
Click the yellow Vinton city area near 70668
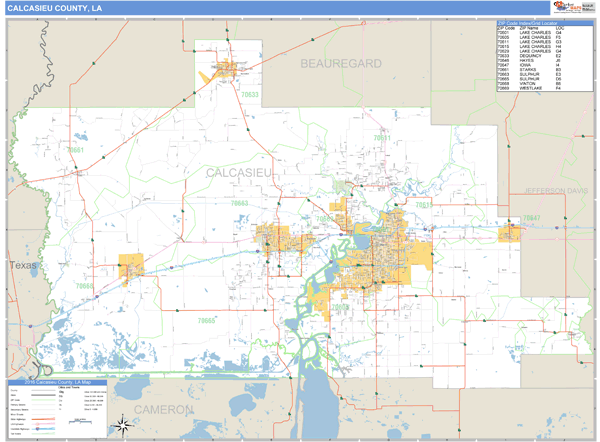click(131, 265)
